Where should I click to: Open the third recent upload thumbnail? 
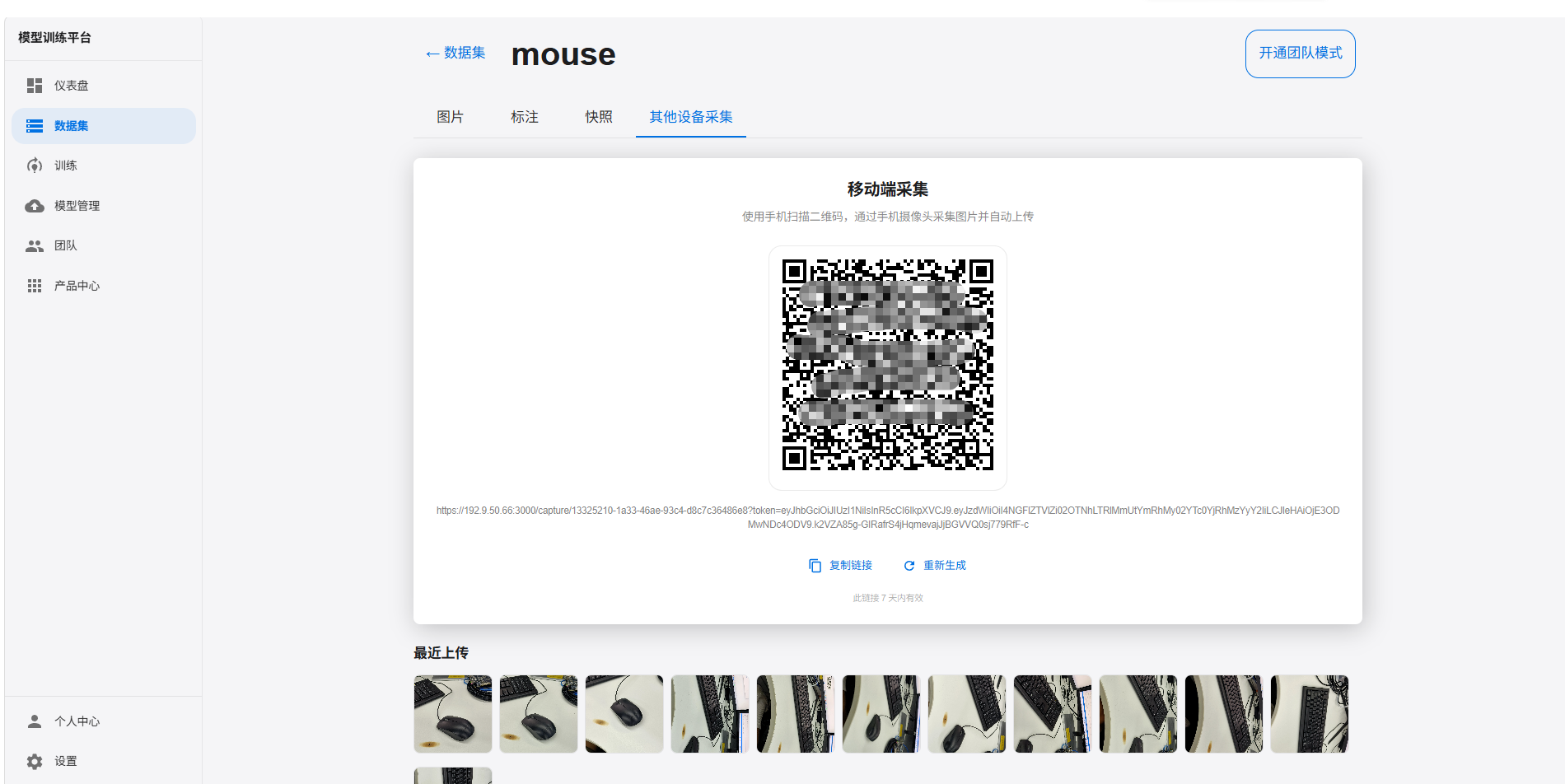tap(624, 714)
